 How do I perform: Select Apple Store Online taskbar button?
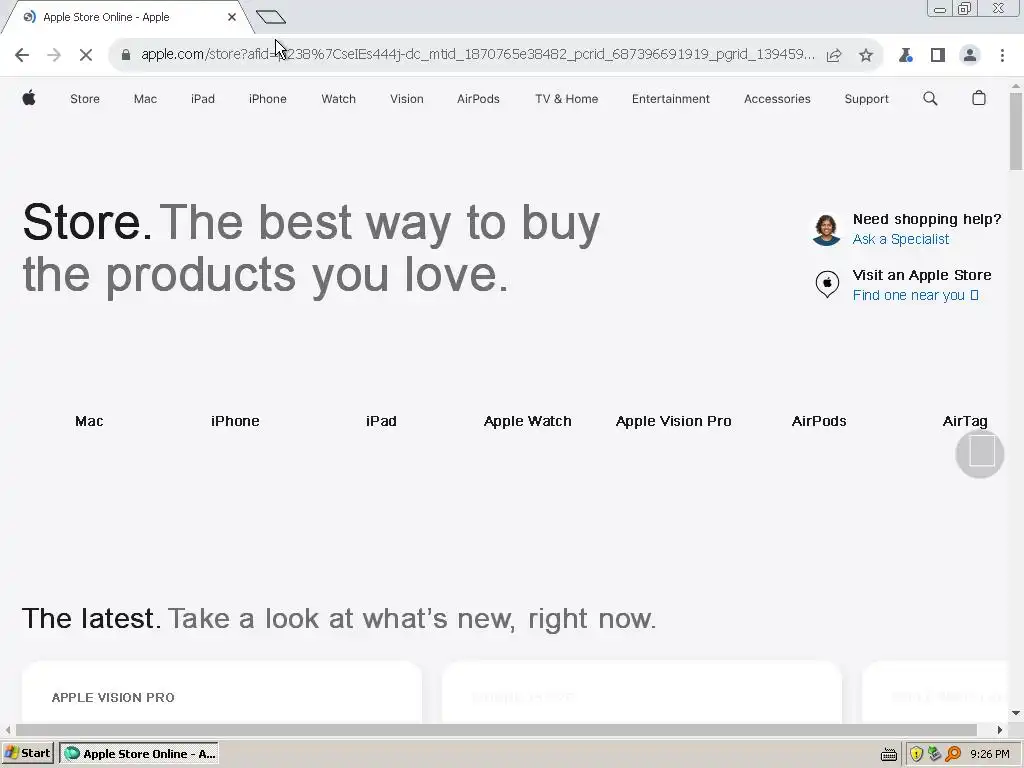pos(138,754)
